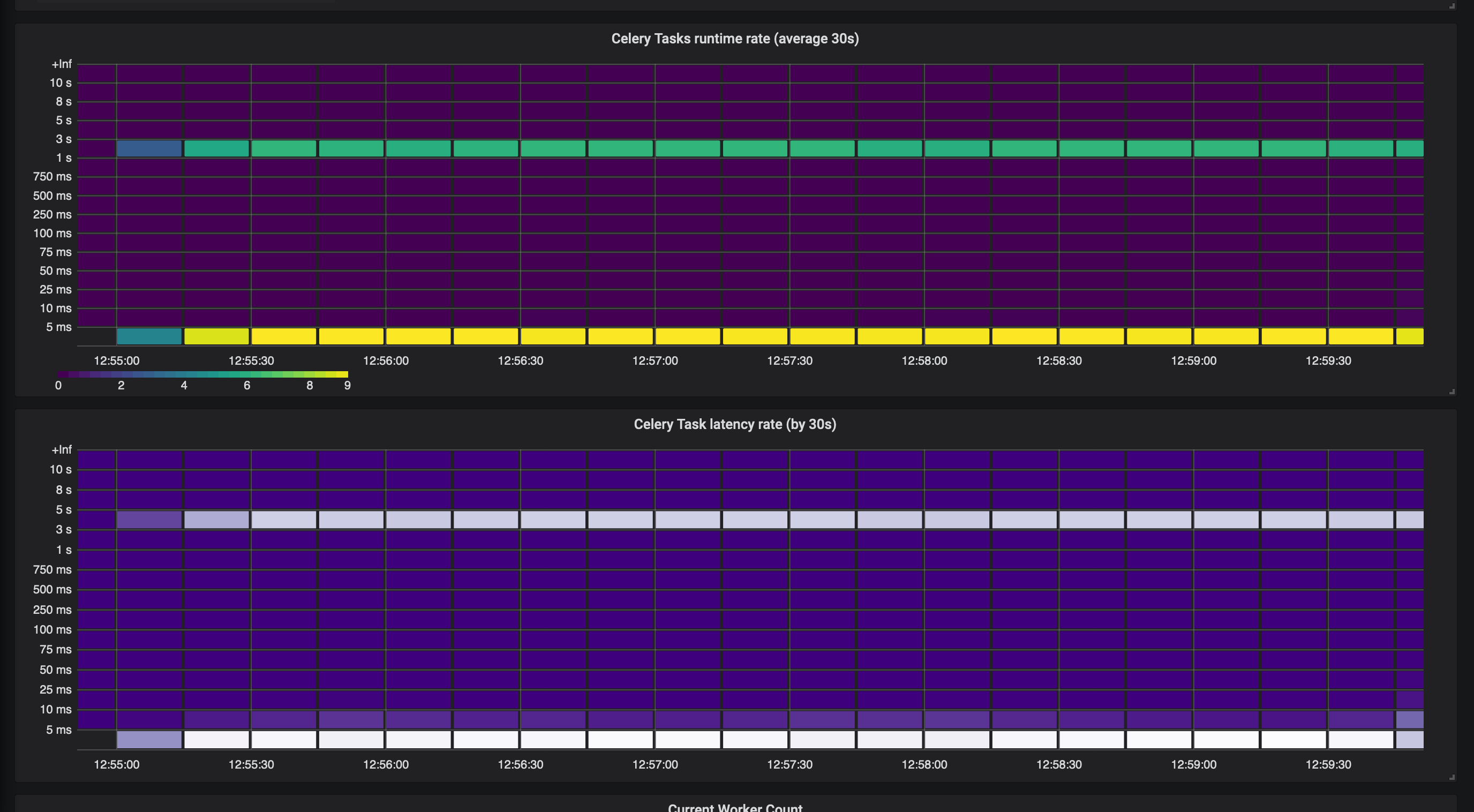Click the light 3s–5s latency cell starting at 12:59:00
The width and height of the screenshot is (1474, 812).
(1225, 520)
